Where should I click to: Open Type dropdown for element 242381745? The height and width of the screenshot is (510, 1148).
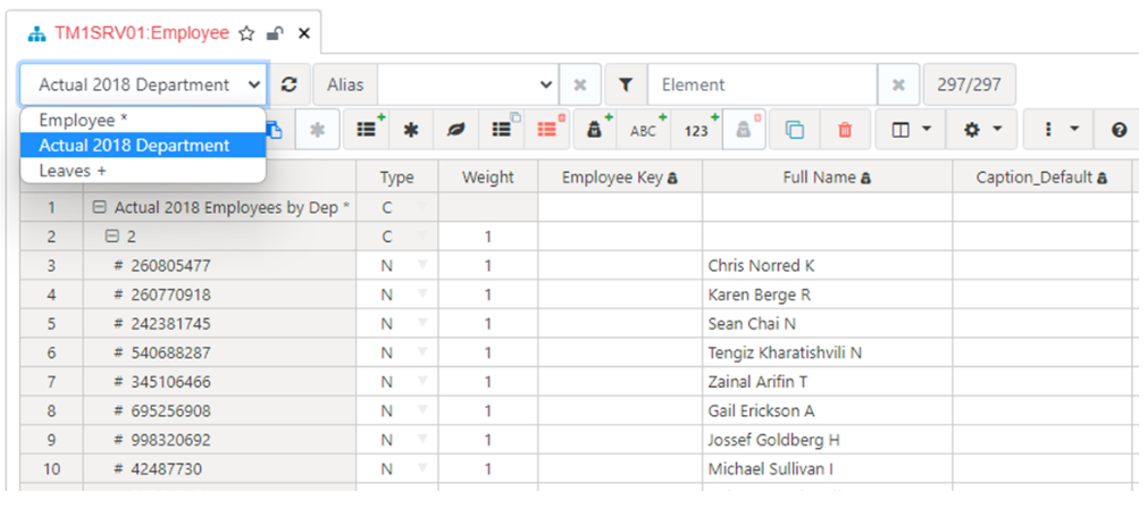pyautogui.click(x=422, y=323)
